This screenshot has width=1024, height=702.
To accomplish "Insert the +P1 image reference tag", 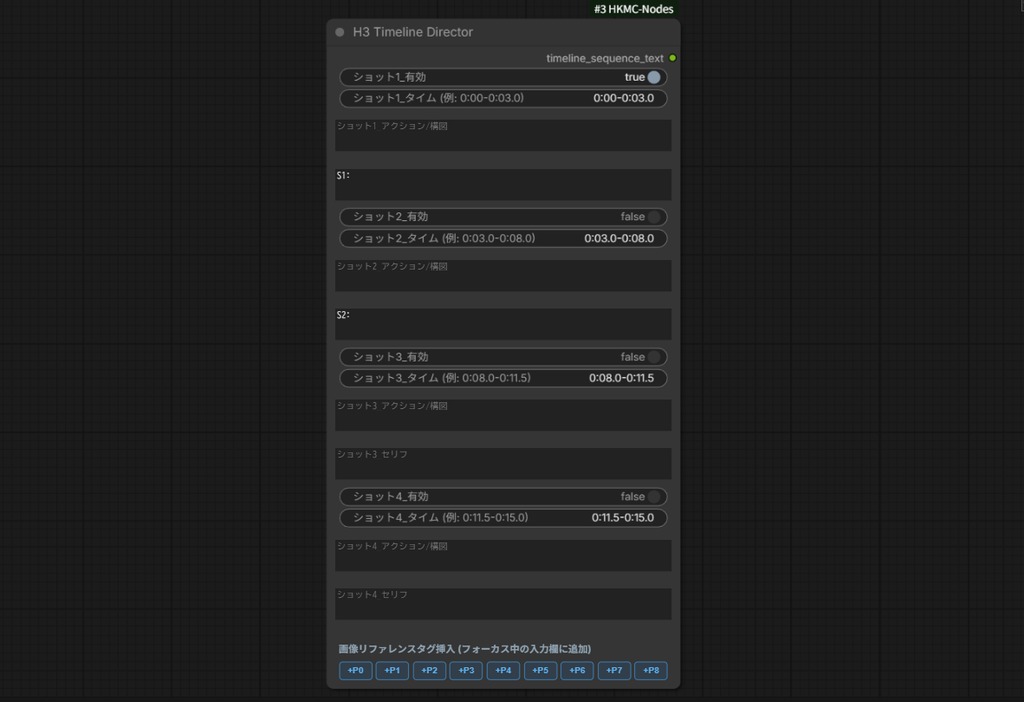I will 392,671.
